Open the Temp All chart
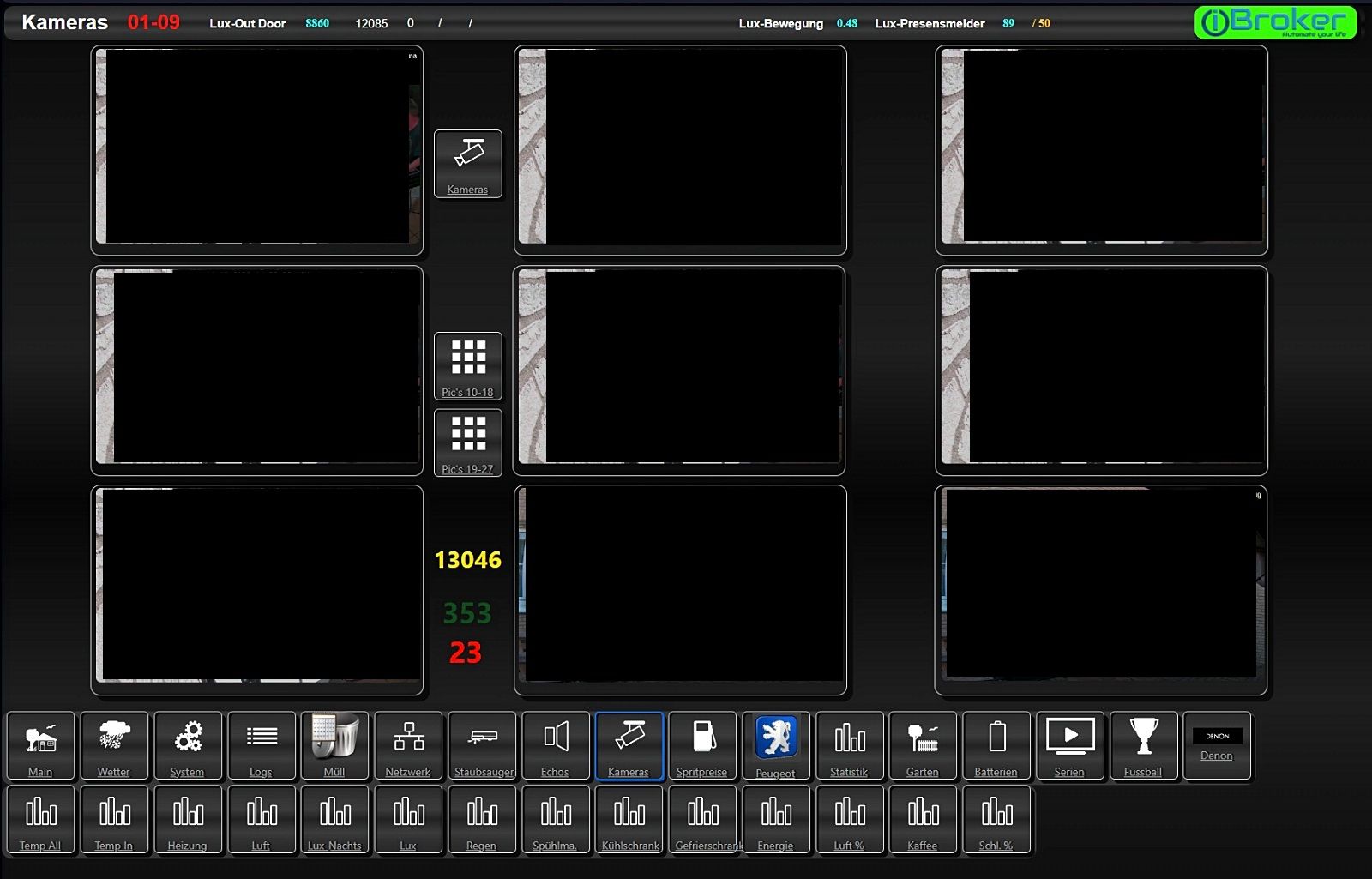Viewport: 1372px width, 879px height. [40, 820]
